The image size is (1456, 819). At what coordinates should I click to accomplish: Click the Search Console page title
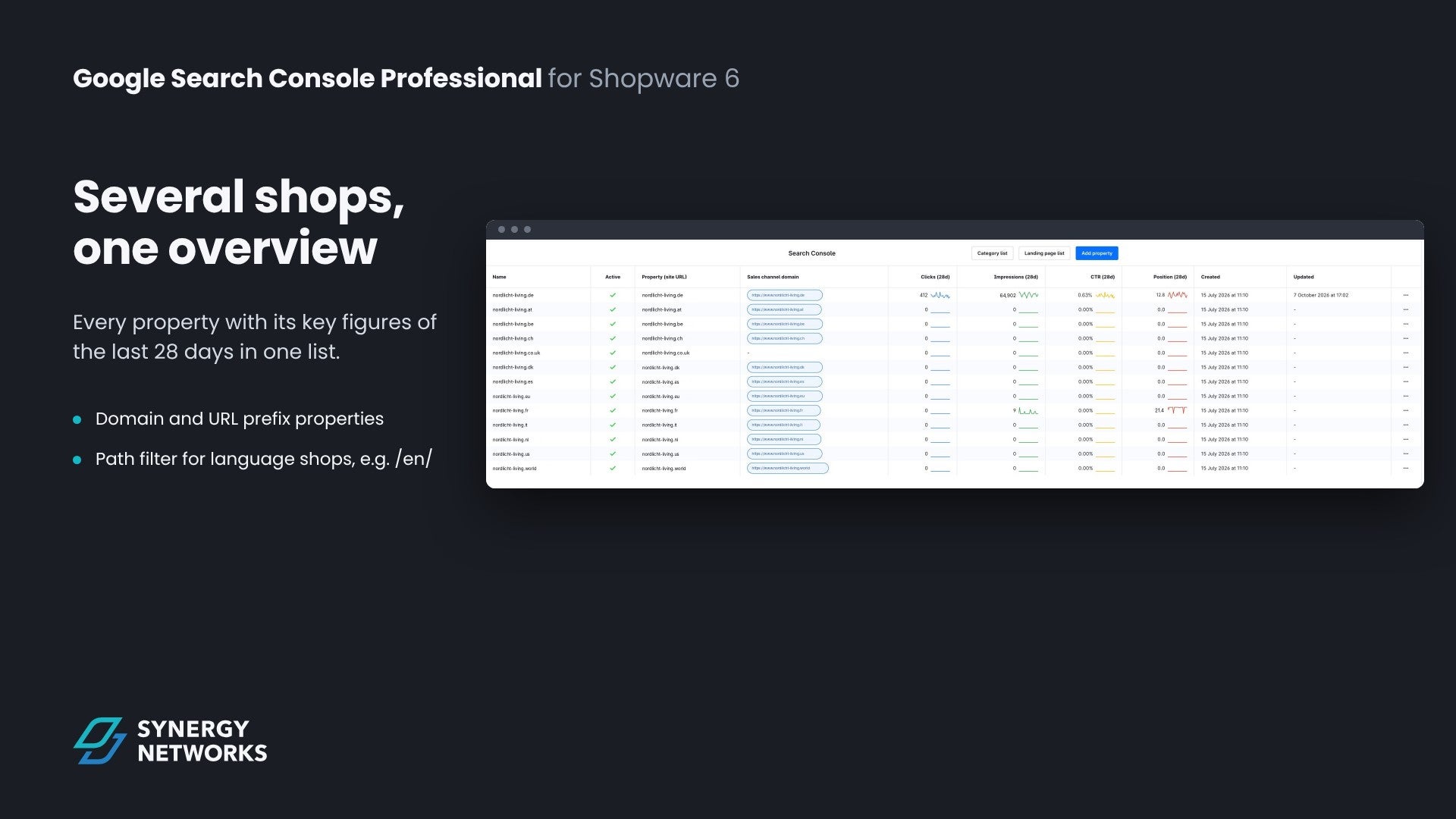(811, 253)
